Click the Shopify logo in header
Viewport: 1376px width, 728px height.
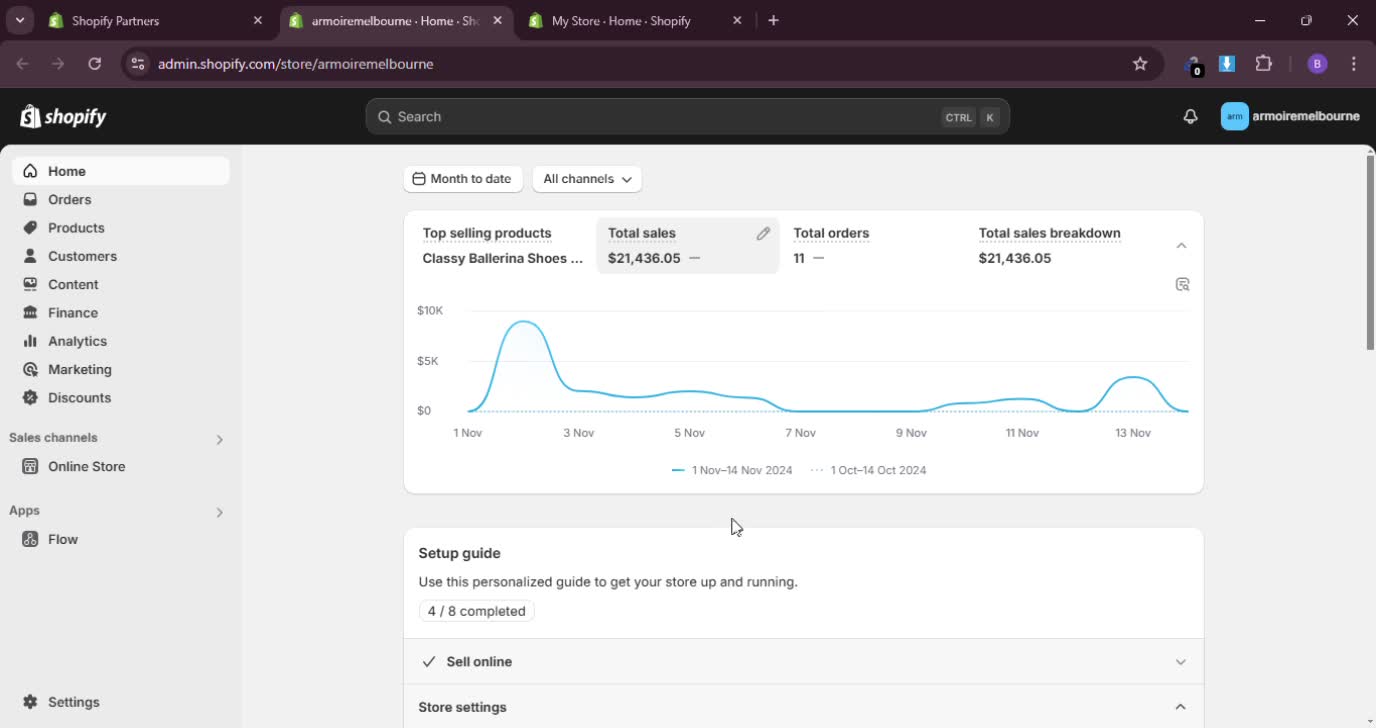[63, 117]
